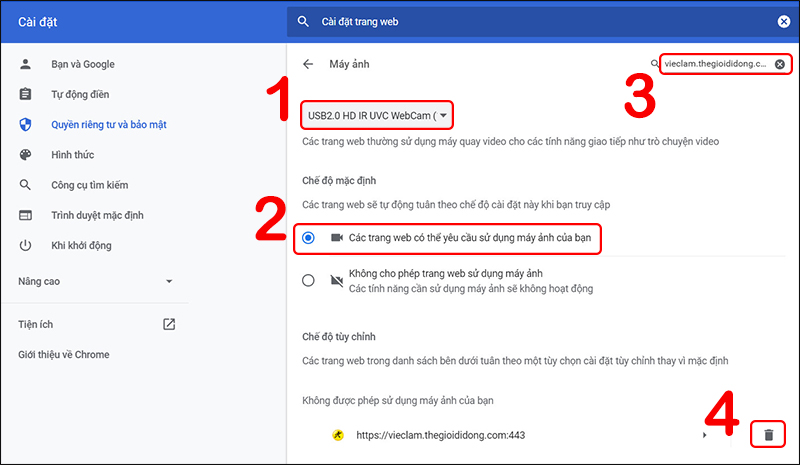
Task: Click 'Không được phép sử dụng máy ảnh của bạn' label
Action: (398, 401)
